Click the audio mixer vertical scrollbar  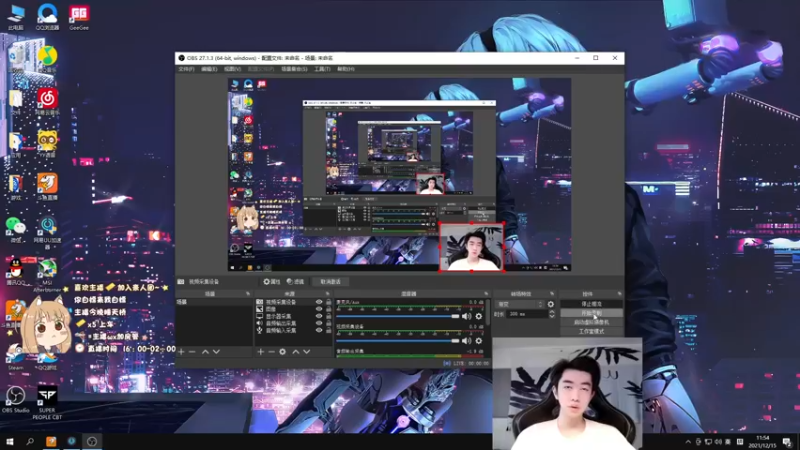(x=489, y=312)
